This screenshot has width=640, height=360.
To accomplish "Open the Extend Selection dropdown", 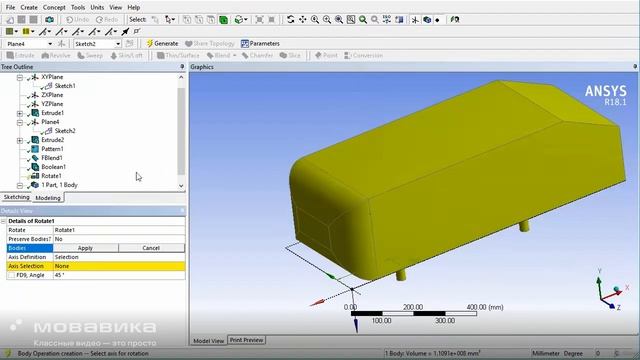I will (x=241, y=20).
